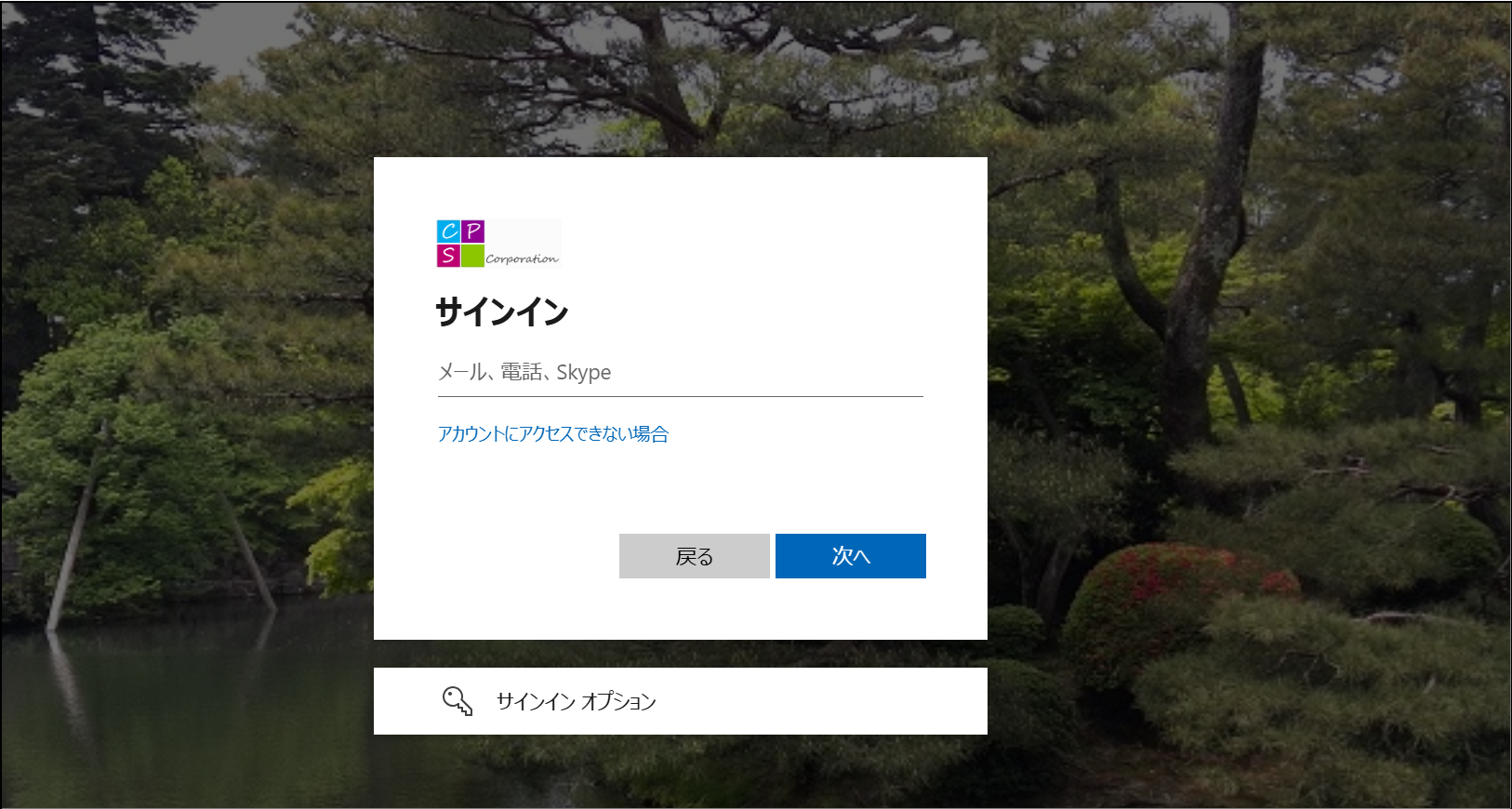Focus the メール、電話、Skype input field
Viewport: 1512px width, 809px height.
pos(680,373)
